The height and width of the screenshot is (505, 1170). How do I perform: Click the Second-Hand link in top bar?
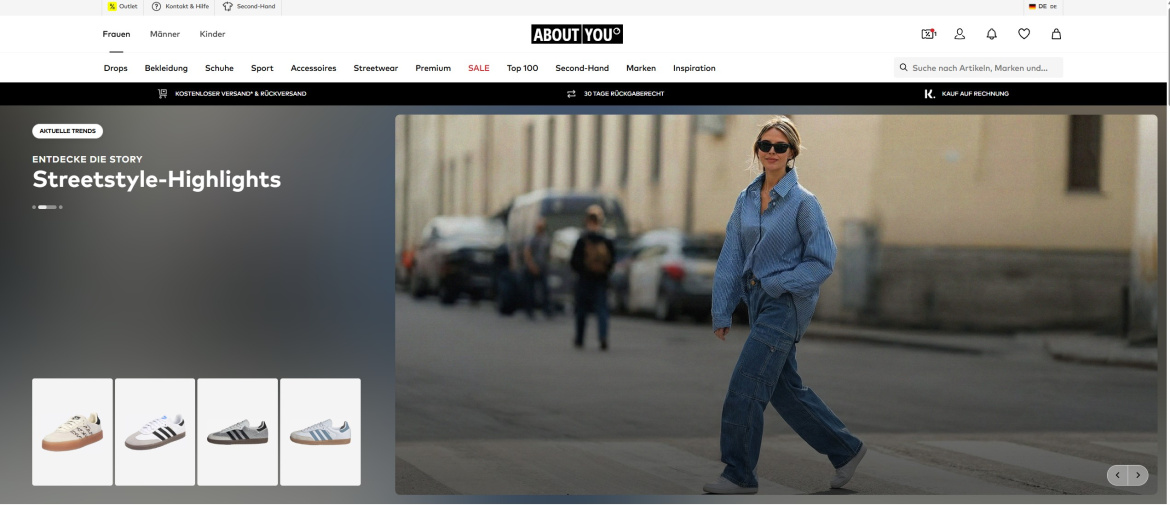(250, 7)
